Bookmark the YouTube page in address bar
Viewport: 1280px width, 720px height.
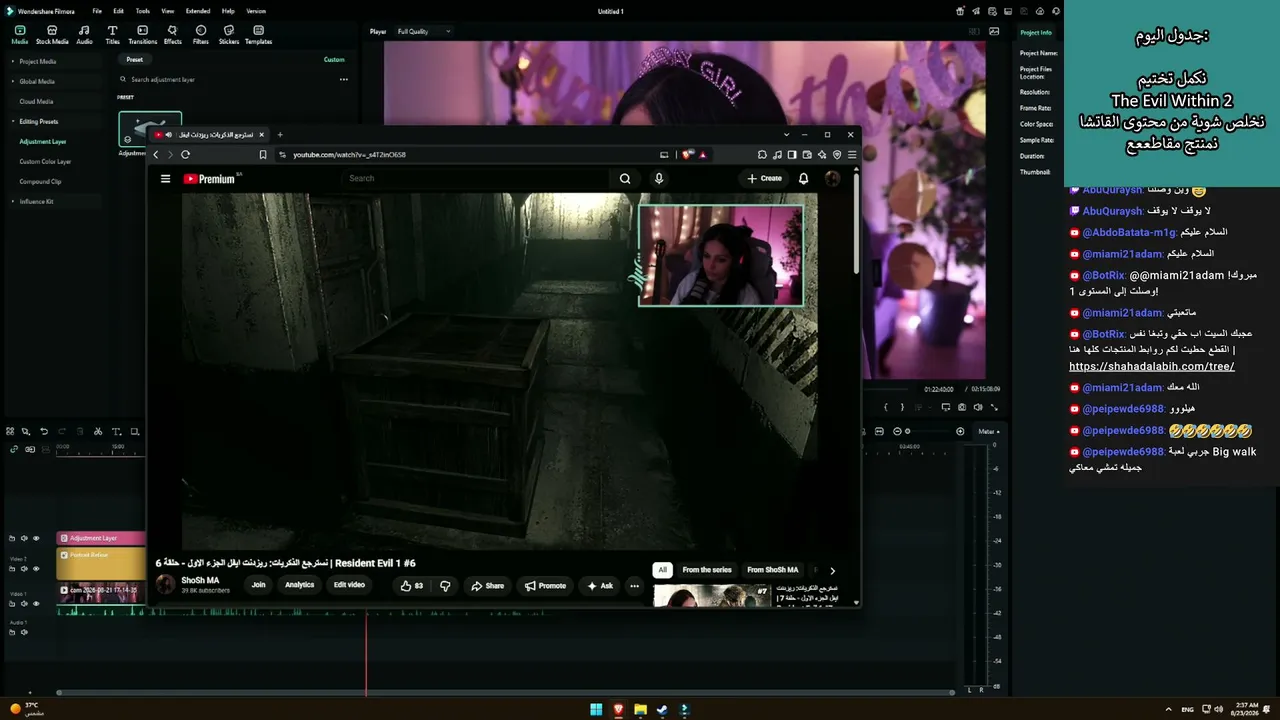click(263, 155)
